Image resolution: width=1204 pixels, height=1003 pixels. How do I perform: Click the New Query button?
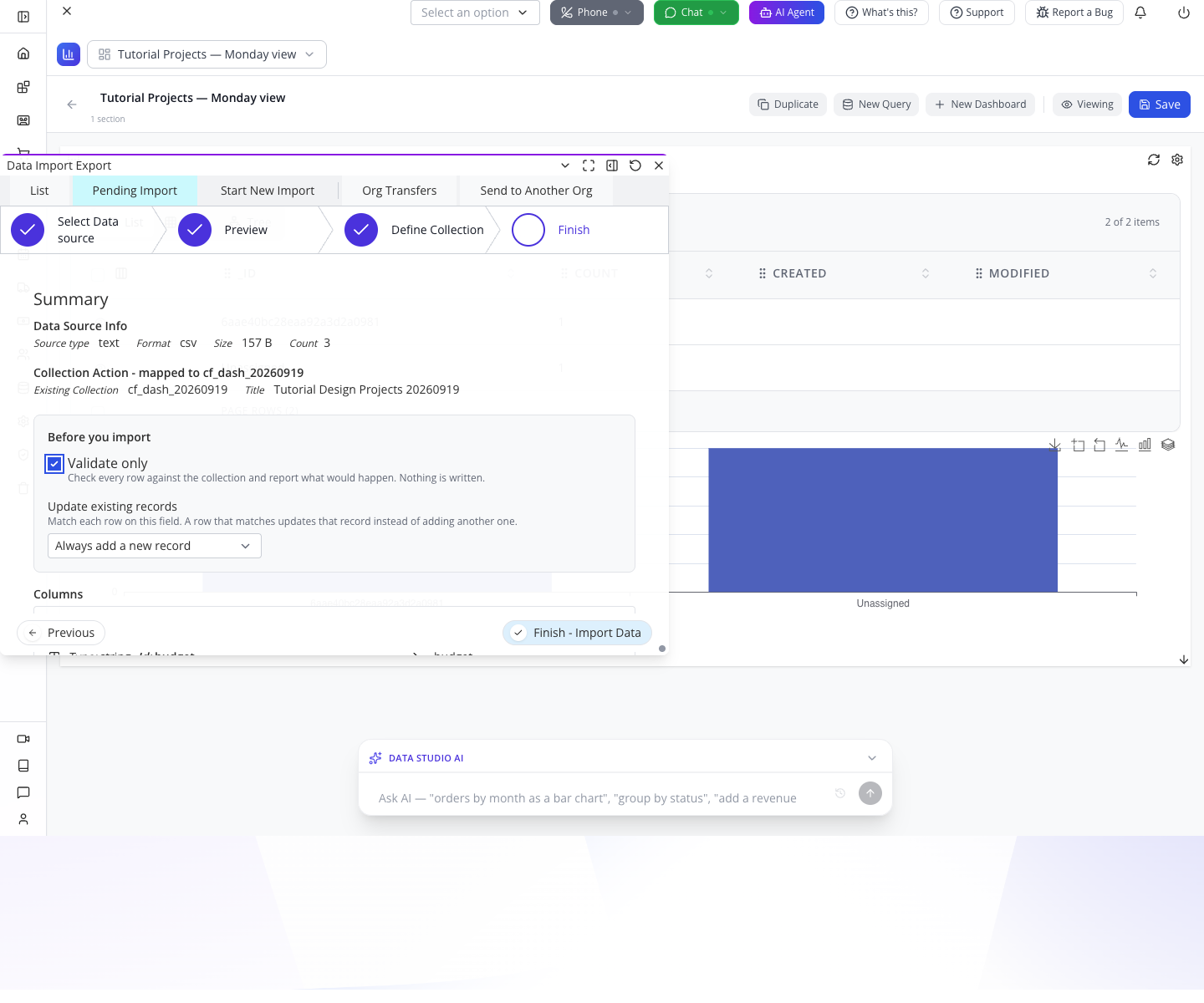[x=876, y=104]
